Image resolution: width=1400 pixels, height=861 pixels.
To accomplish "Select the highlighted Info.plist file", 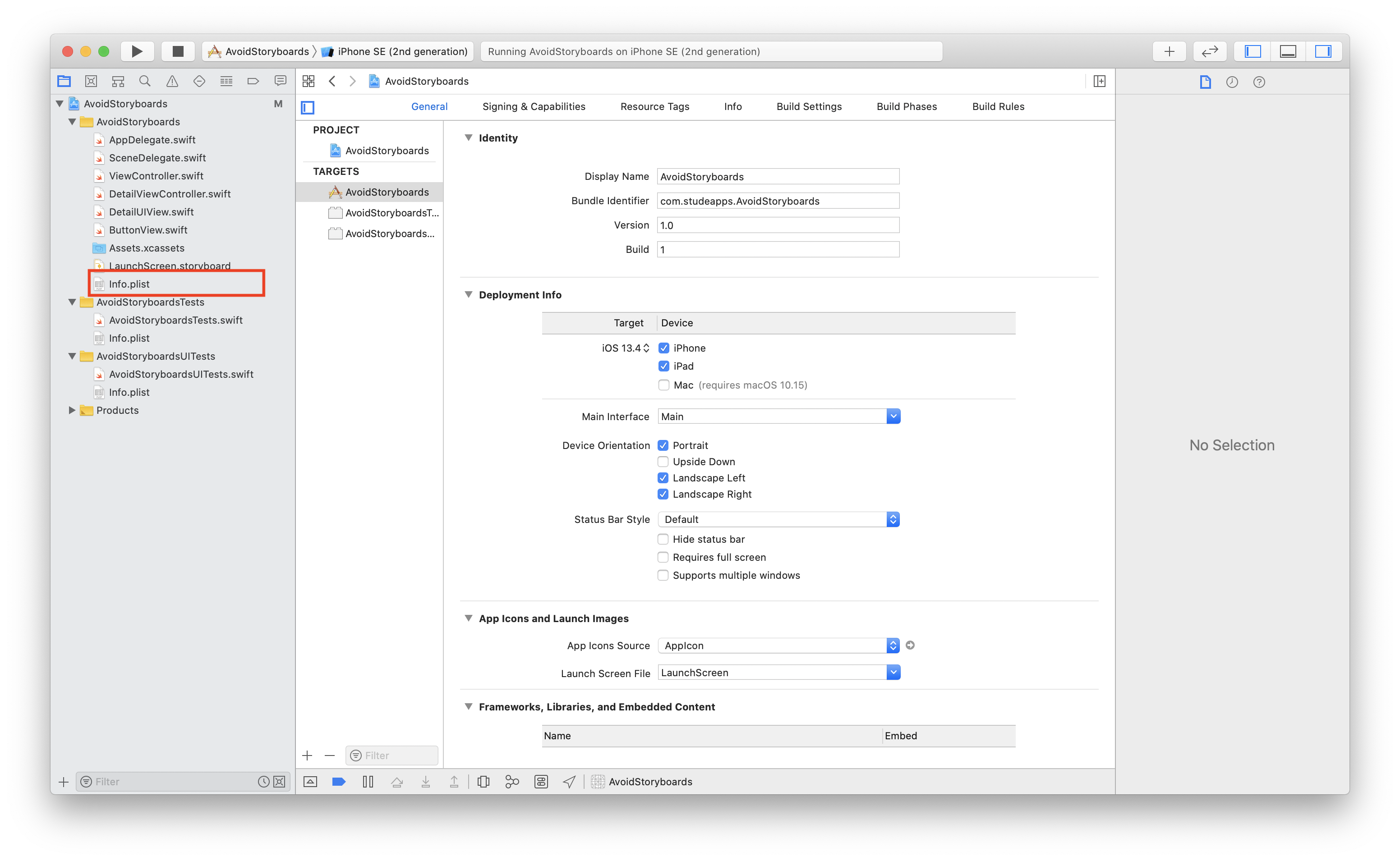I will coord(130,284).
